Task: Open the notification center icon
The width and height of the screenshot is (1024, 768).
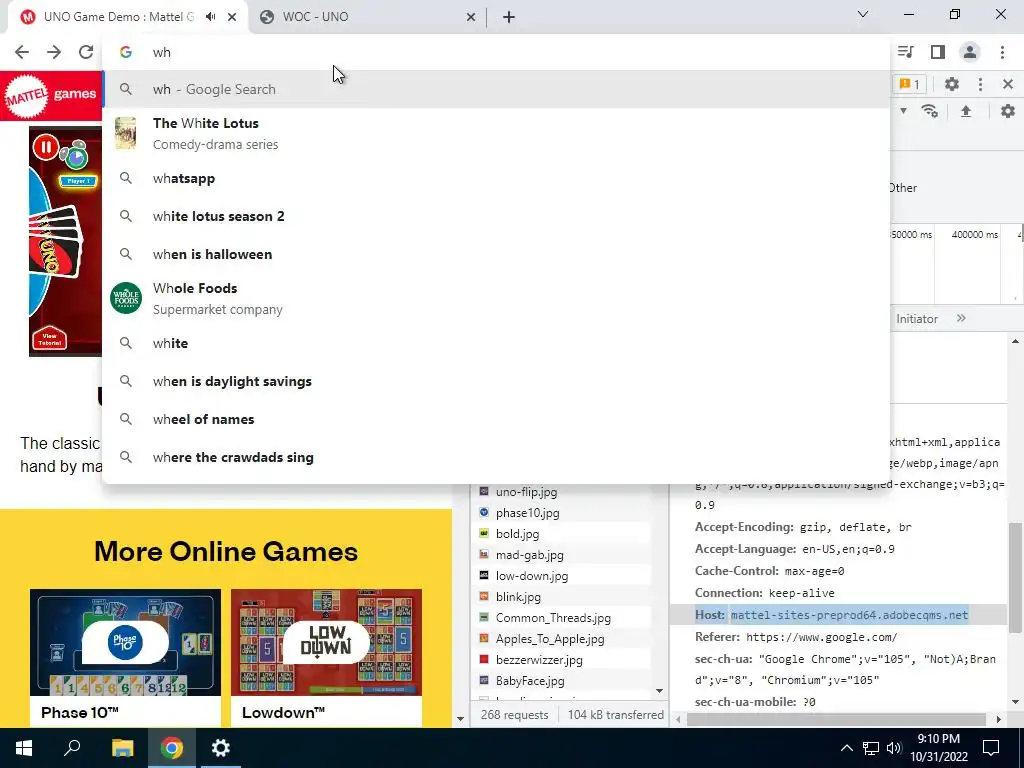Action: click(x=991, y=748)
